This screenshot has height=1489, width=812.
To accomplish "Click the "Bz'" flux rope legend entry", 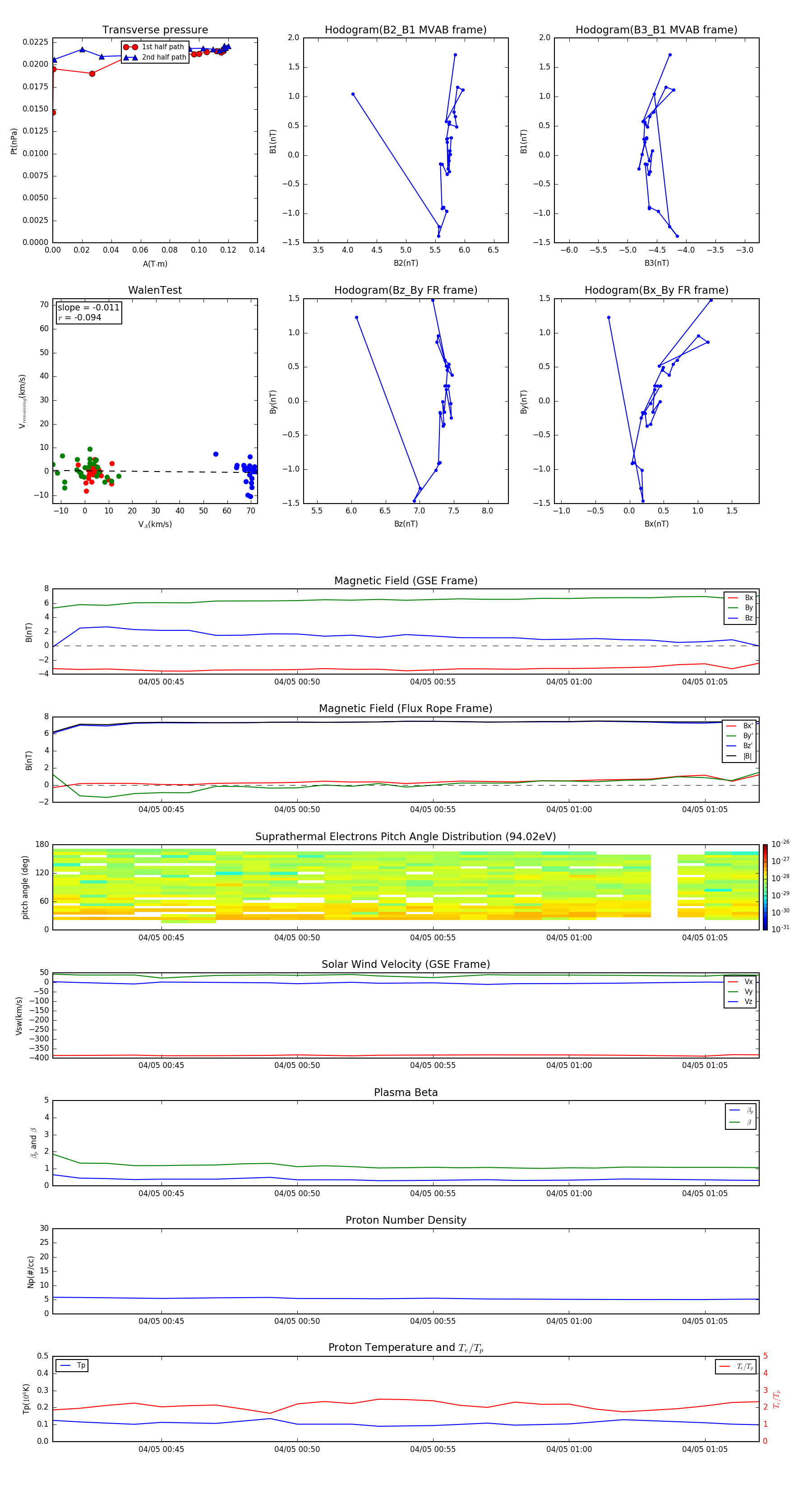I will coord(740,746).
